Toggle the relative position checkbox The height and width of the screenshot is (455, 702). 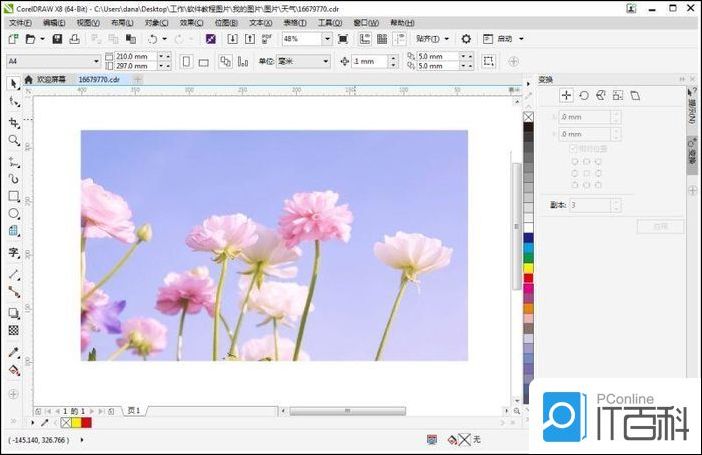(x=573, y=148)
